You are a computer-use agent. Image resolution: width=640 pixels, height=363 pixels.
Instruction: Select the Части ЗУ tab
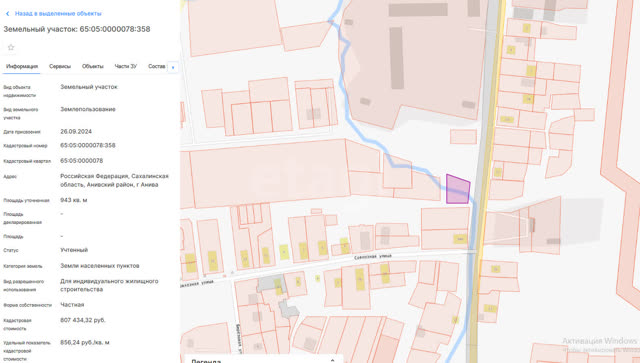click(x=126, y=66)
